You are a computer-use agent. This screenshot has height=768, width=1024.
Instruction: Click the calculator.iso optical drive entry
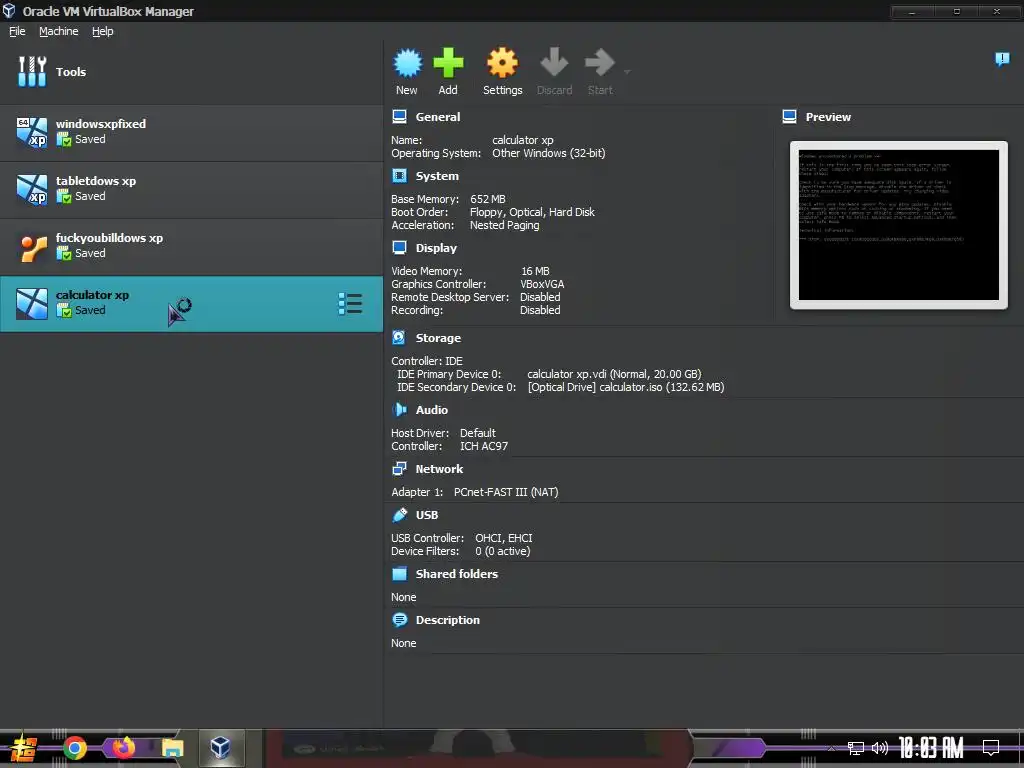[626, 387]
